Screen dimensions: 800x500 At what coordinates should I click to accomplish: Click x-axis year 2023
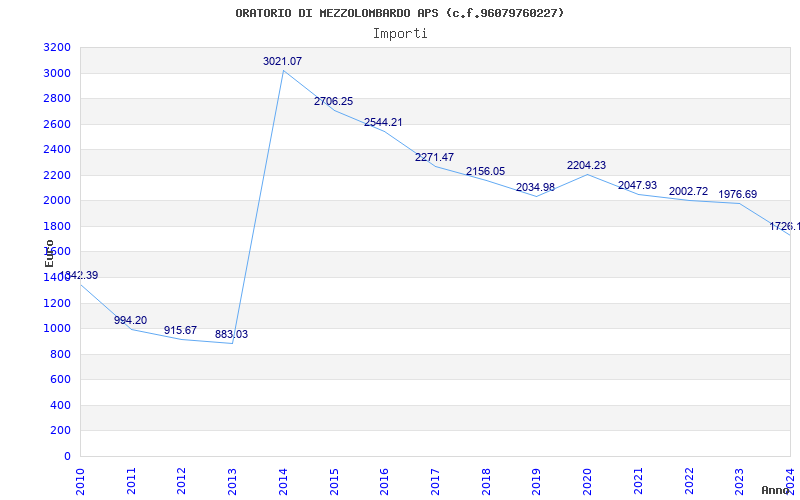[739, 482]
